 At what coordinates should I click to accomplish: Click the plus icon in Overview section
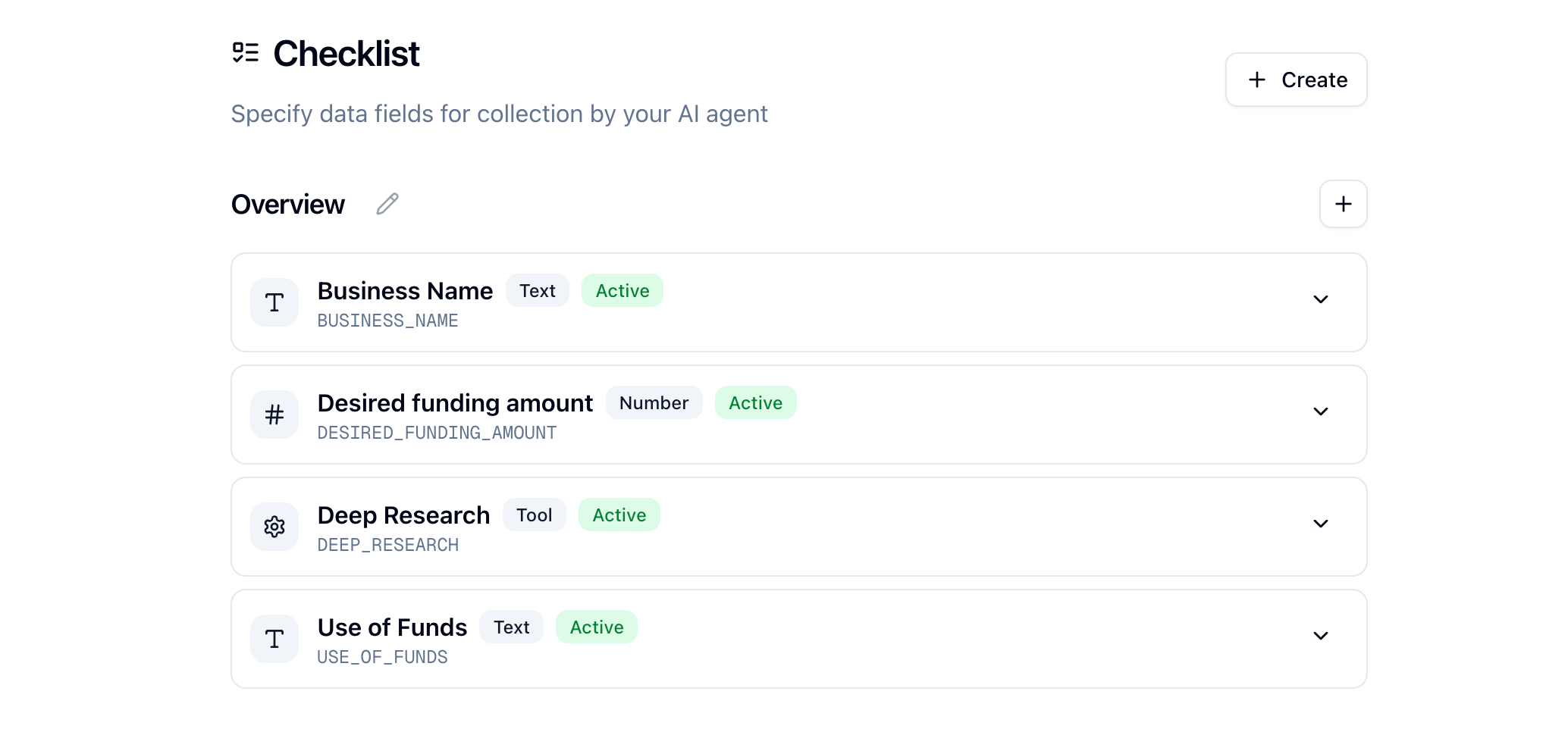click(1343, 204)
